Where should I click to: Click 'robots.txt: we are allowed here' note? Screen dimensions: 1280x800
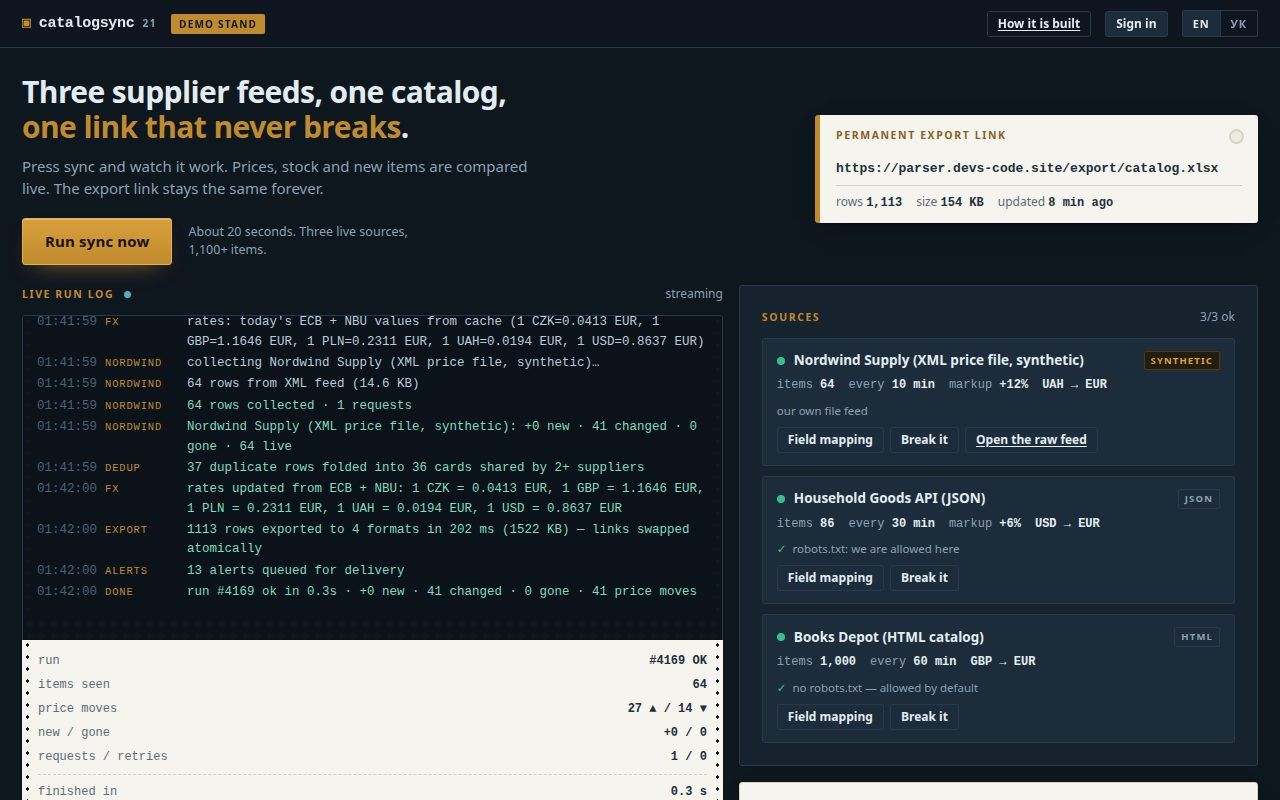tap(868, 549)
